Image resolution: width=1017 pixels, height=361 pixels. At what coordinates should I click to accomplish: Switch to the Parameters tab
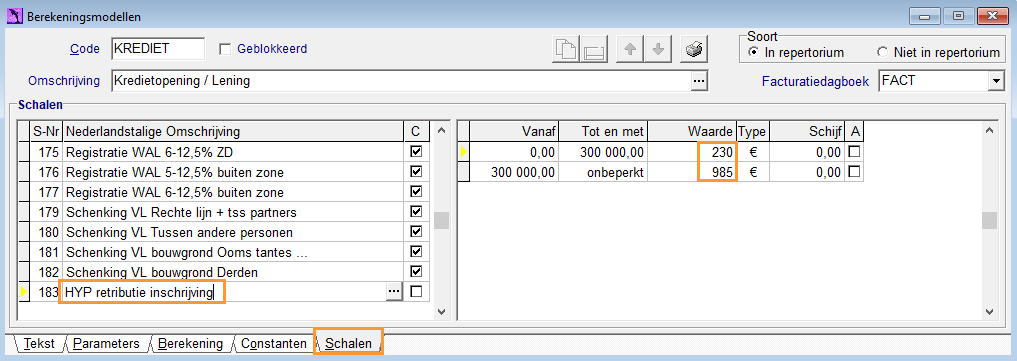(106, 344)
